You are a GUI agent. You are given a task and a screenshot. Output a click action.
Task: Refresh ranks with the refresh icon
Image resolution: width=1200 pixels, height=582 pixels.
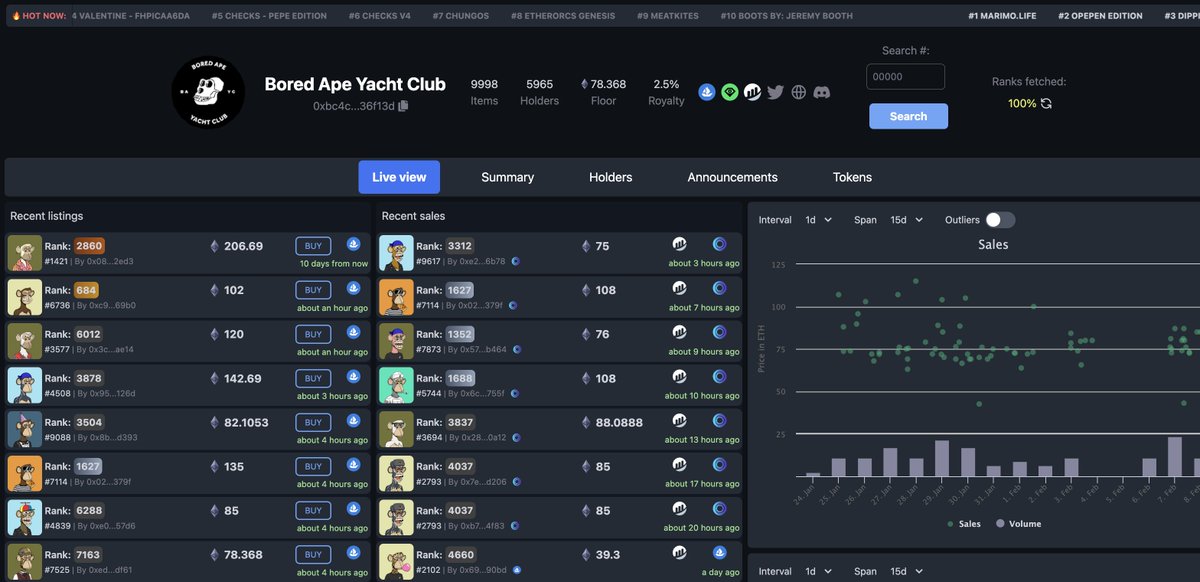1046,103
